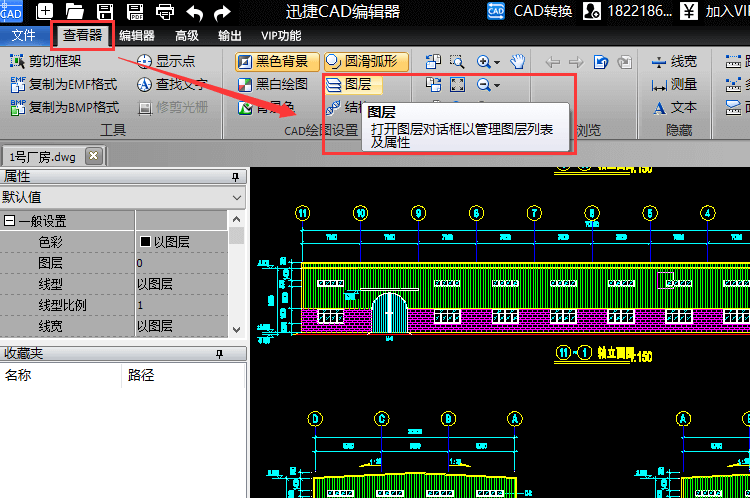The height and width of the screenshot is (498, 750).
Task: Open the CAD转换 conversion tool
Action: tap(529, 11)
